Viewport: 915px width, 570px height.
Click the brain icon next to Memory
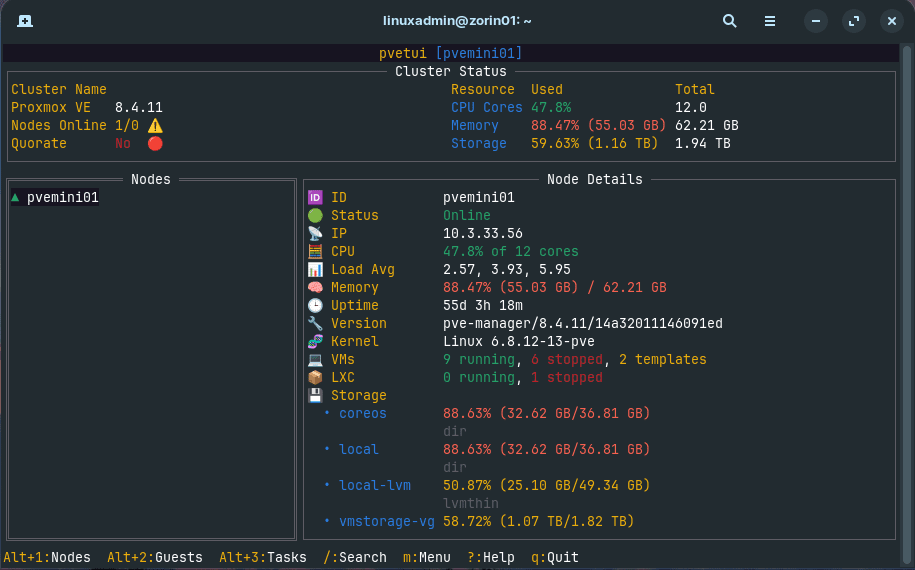click(x=315, y=288)
